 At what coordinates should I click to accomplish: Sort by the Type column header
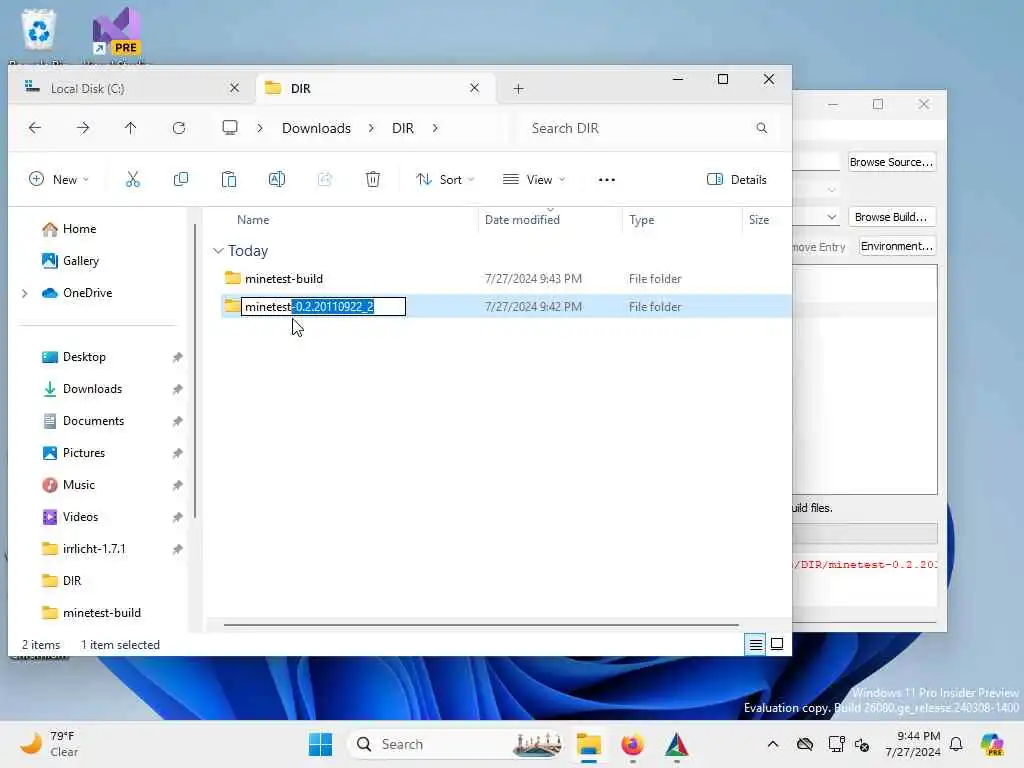tap(641, 220)
